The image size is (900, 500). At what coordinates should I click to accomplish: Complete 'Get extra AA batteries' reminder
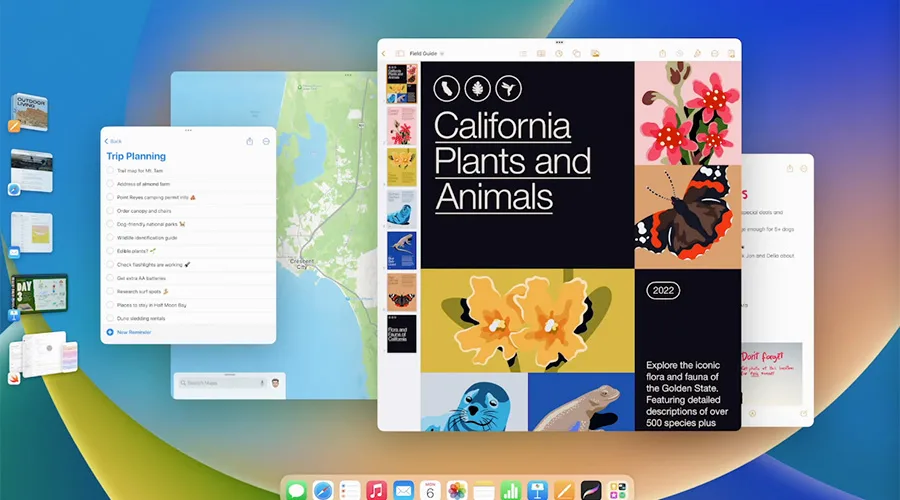click(110, 278)
